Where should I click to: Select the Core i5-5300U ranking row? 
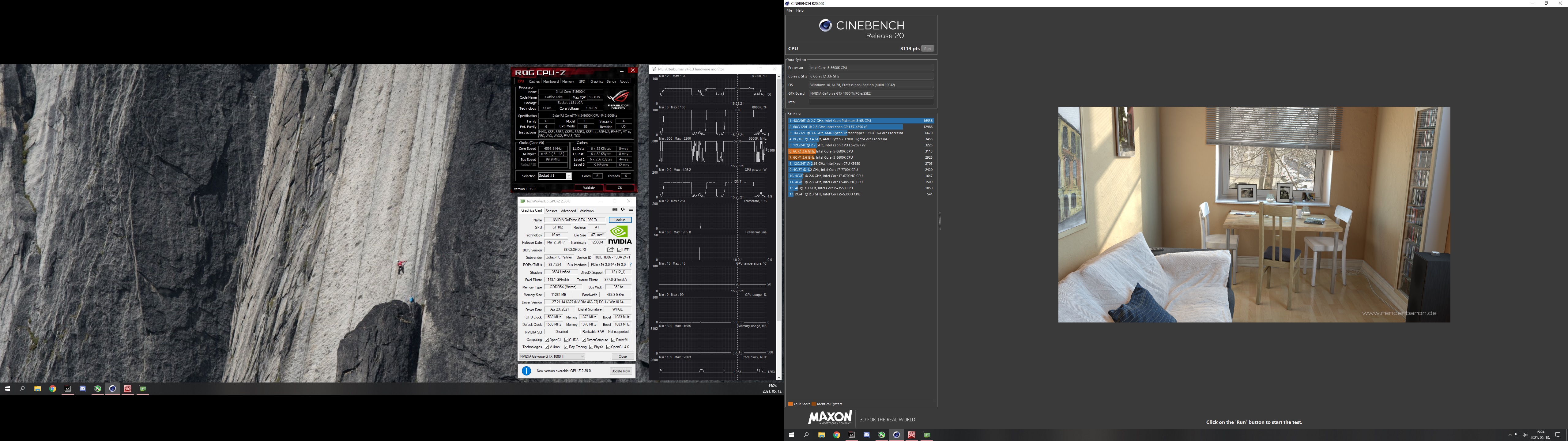861,194
